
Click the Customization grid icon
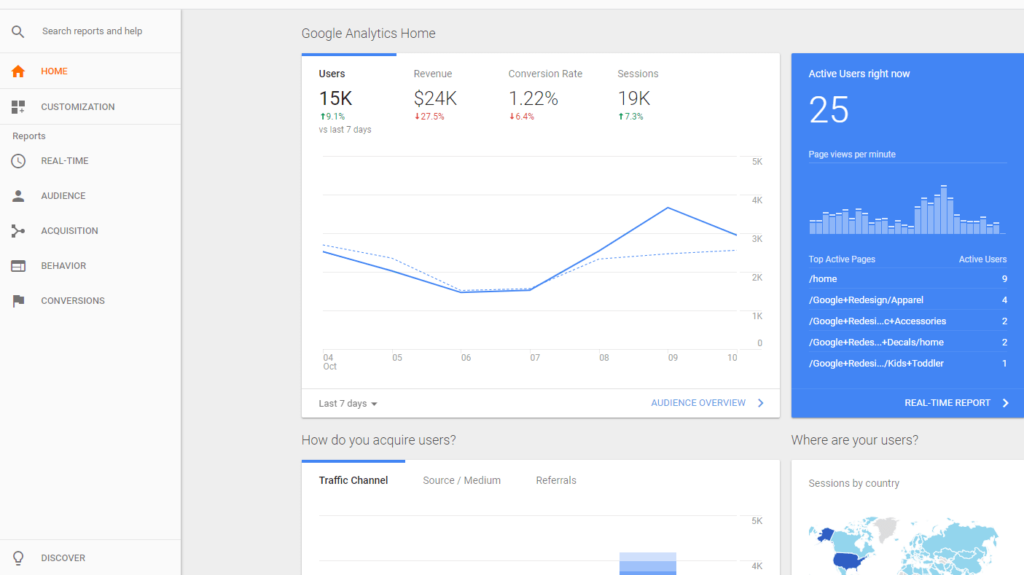(x=18, y=107)
